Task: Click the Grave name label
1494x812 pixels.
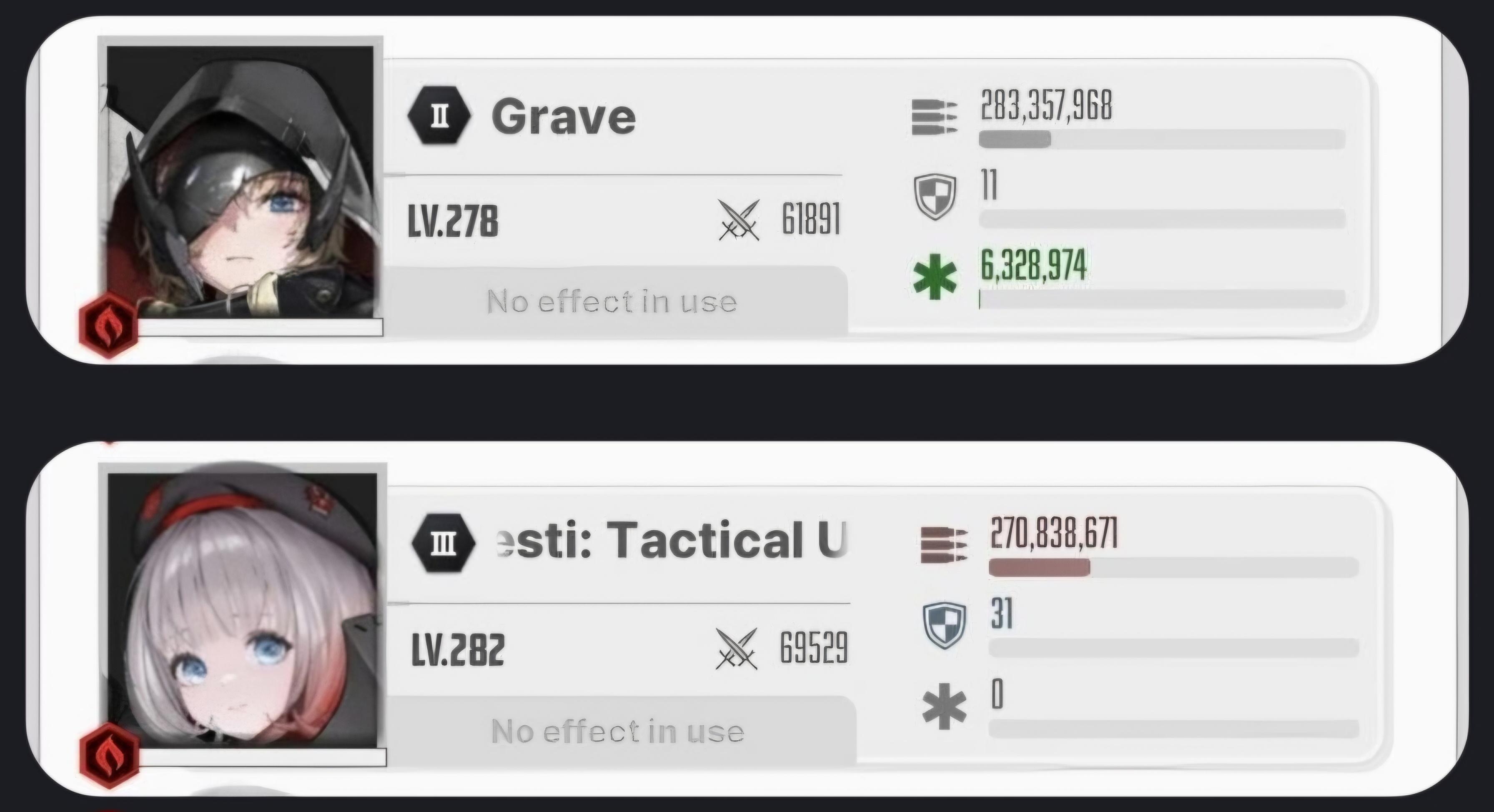Action: point(563,116)
